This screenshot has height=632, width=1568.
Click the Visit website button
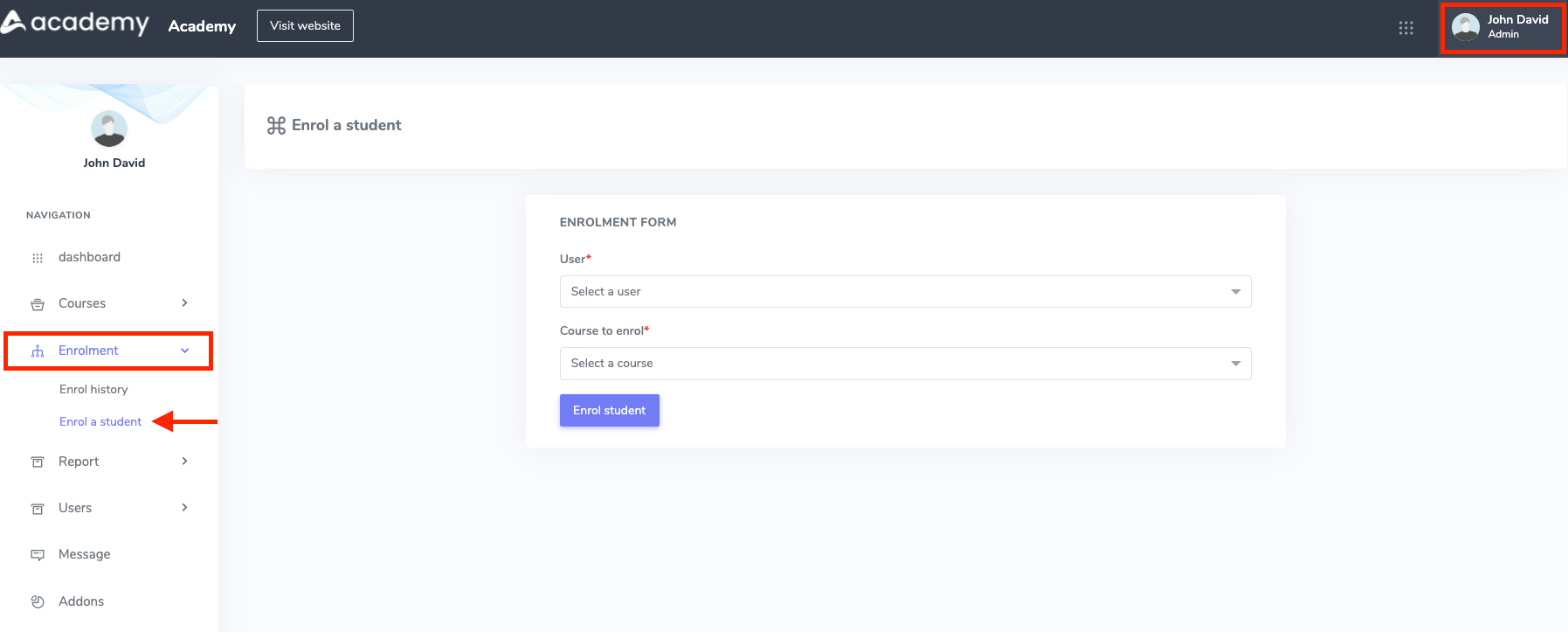tap(305, 26)
